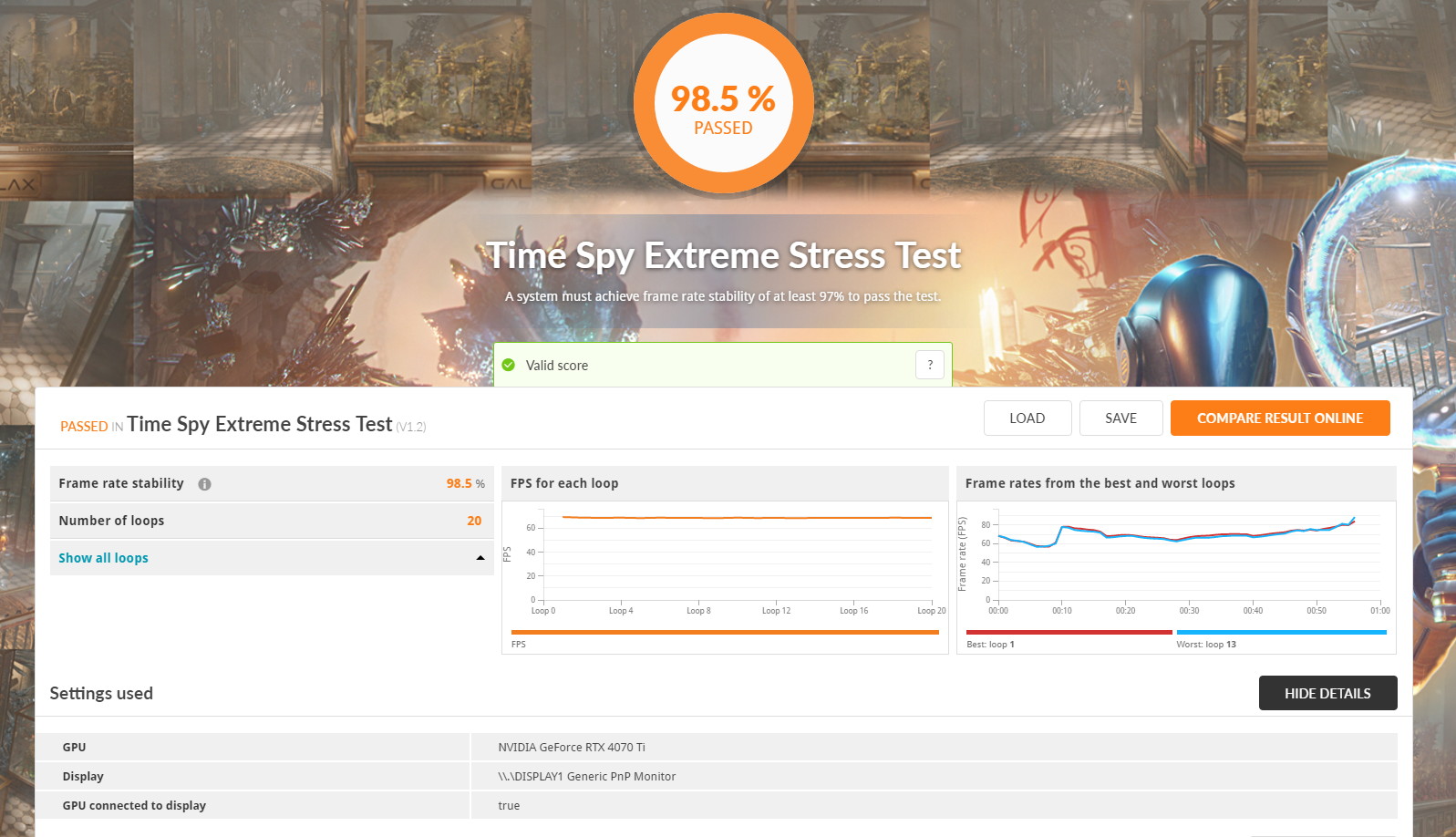
Task: Click the Frame rate stability 98.5 % value
Action: tap(465, 483)
